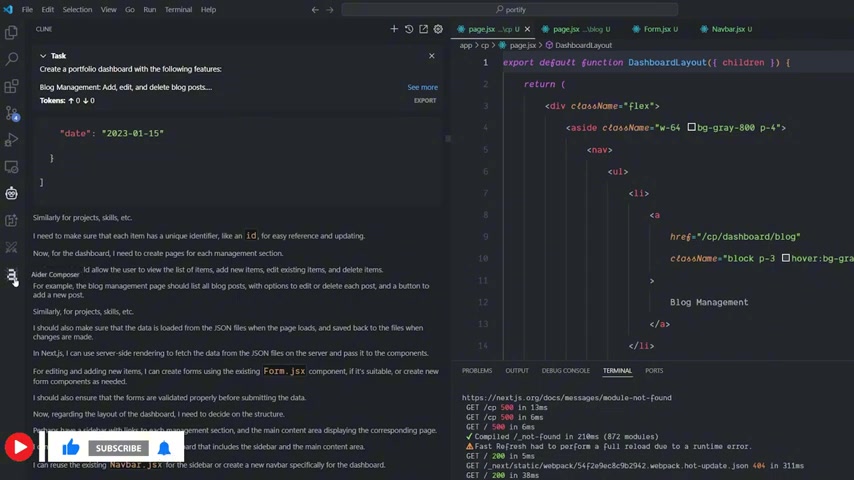Click the portify command center search box
The image size is (854, 480).
pos(510,9)
